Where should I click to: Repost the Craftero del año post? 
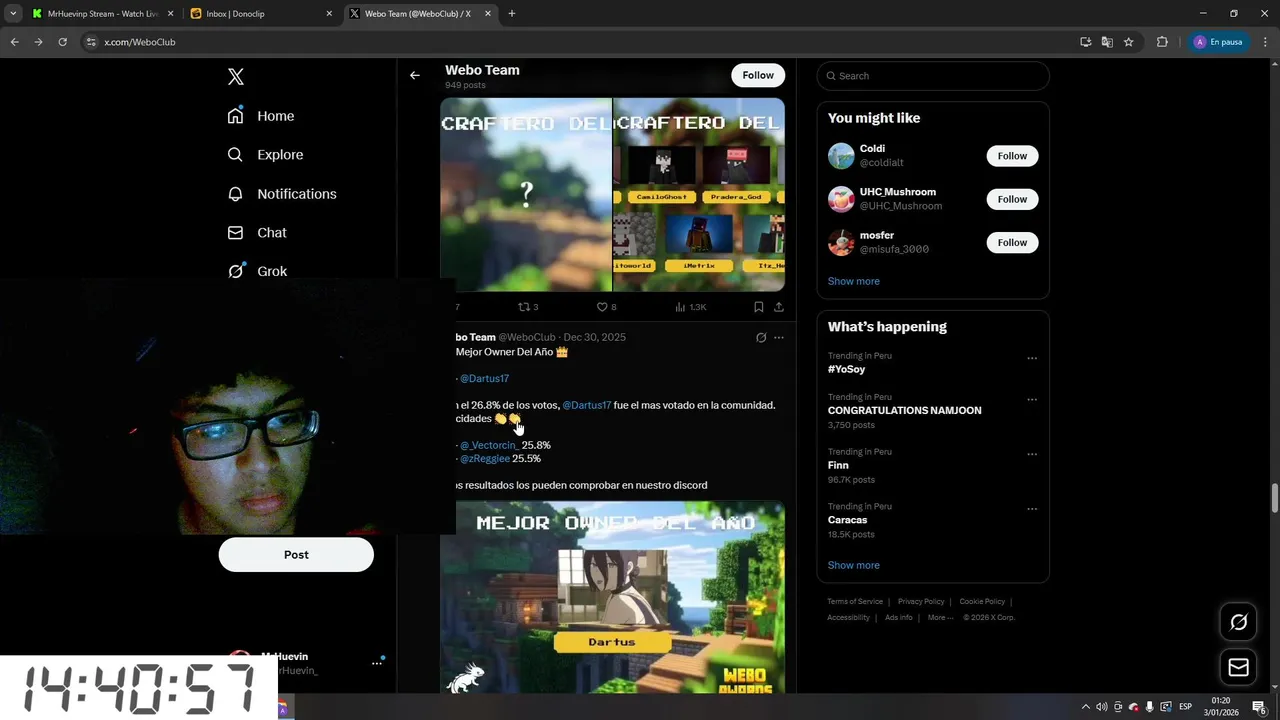point(528,307)
